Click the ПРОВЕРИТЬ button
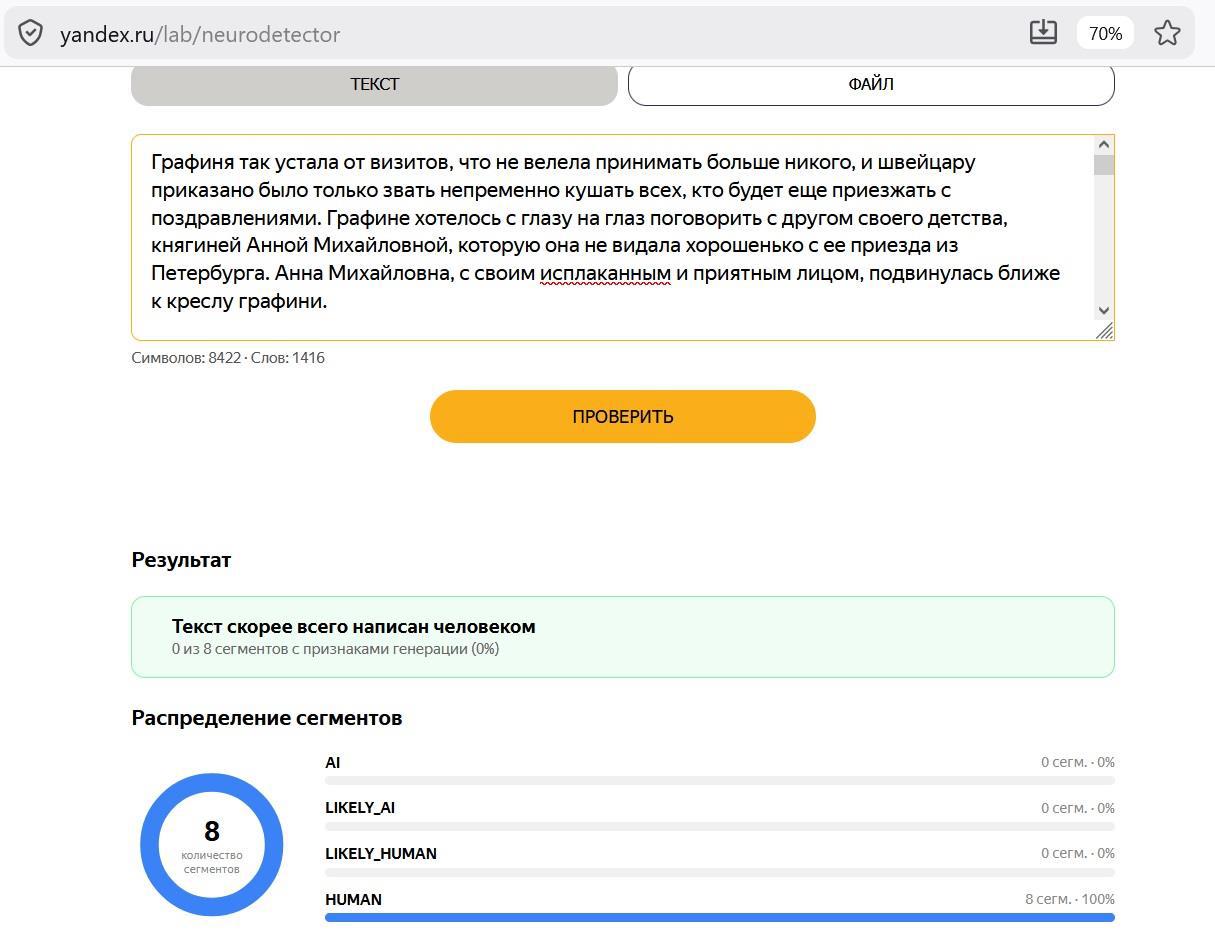1215x931 pixels. pyautogui.click(x=623, y=416)
